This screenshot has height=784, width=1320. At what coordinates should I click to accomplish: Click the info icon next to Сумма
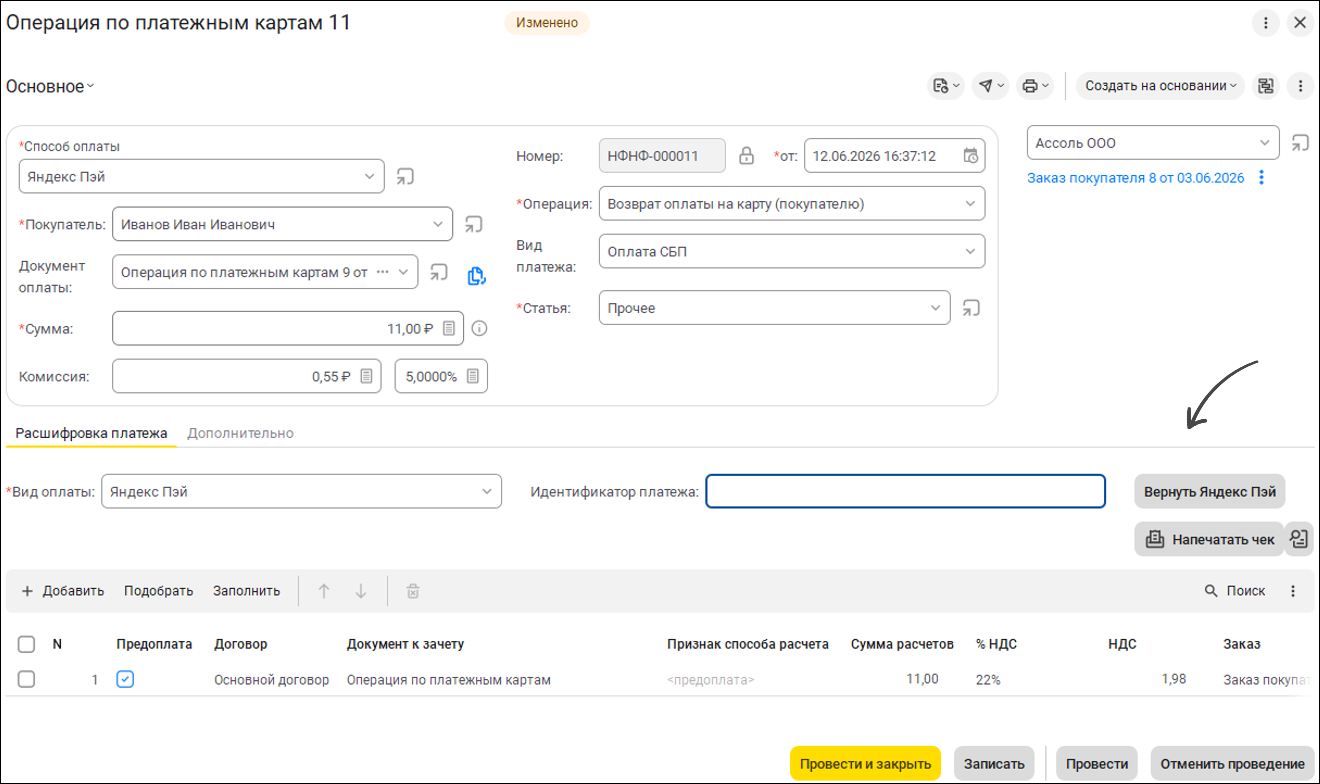pyautogui.click(x=479, y=328)
